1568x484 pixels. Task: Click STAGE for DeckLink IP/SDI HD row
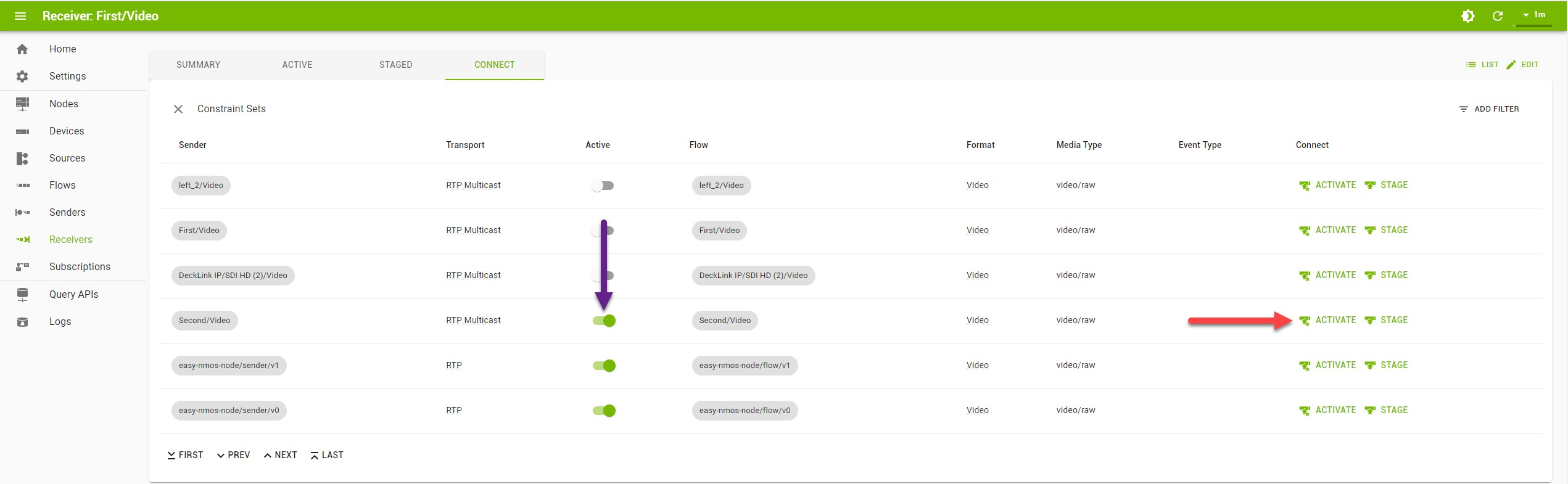click(1386, 275)
